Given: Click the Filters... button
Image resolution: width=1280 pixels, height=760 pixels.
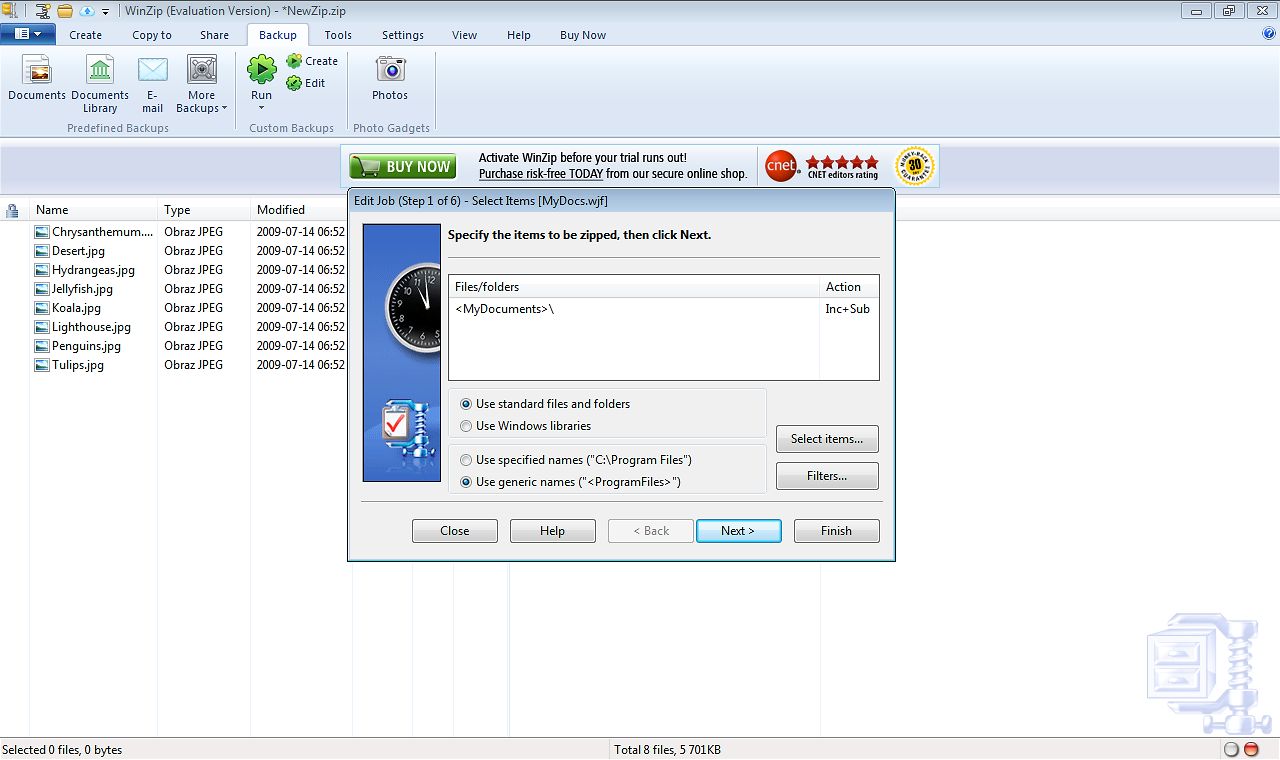Looking at the screenshot, I should tap(827, 476).
